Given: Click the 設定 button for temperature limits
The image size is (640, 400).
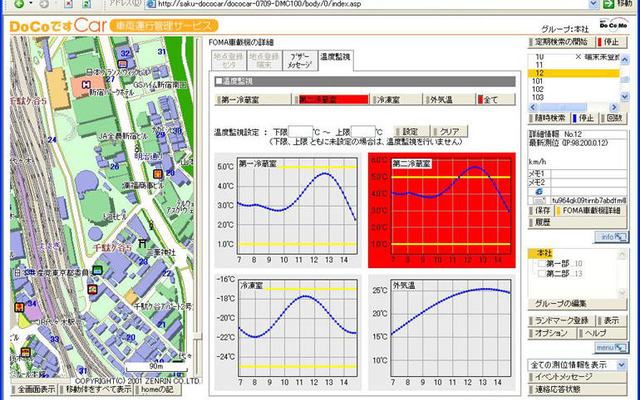Looking at the screenshot, I should [411, 131].
